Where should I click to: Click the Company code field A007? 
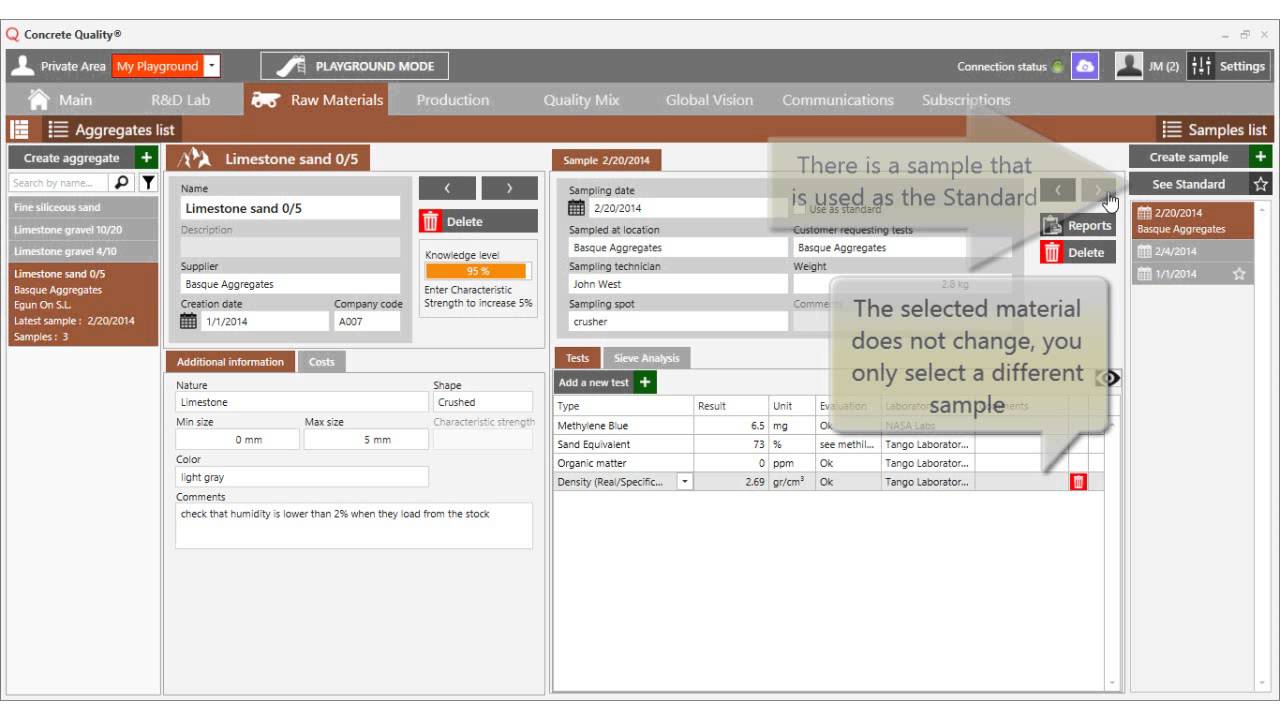(x=368, y=321)
